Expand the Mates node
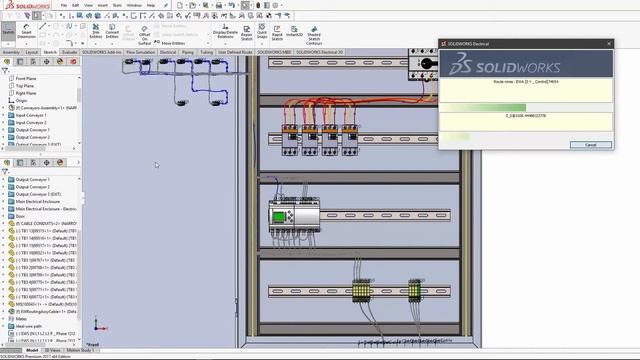The height and width of the screenshot is (360, 640). [x=3, y=319]
